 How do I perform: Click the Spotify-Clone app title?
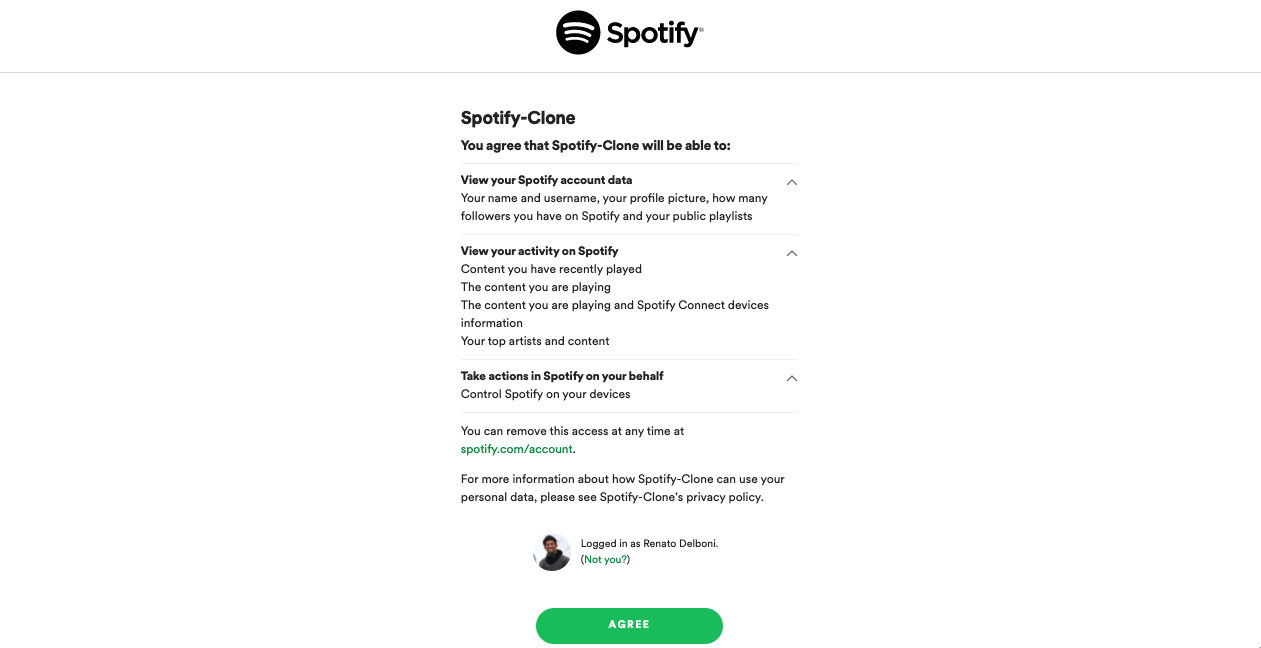[518, 118]
